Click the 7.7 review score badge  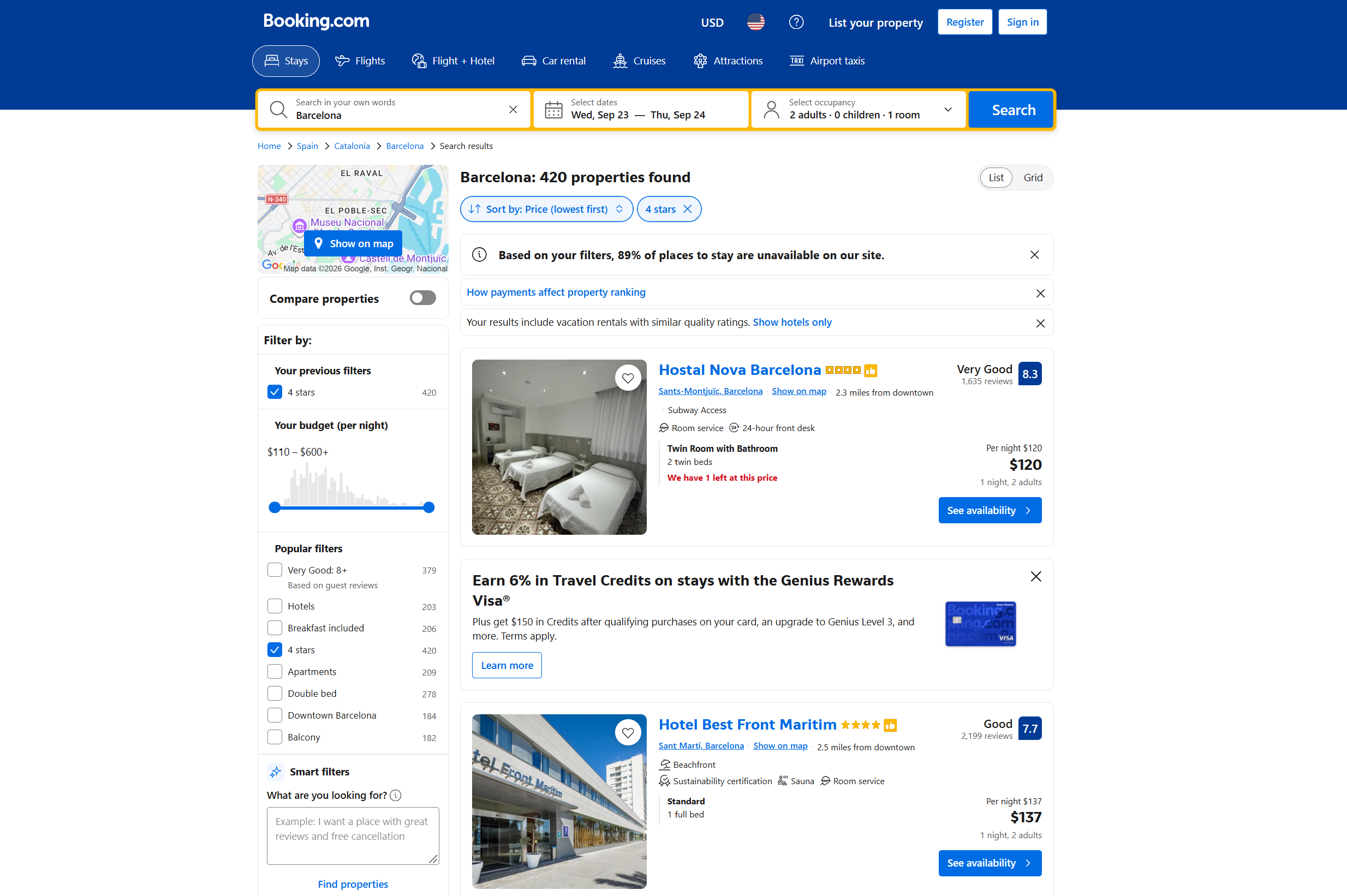point(1030,728)
